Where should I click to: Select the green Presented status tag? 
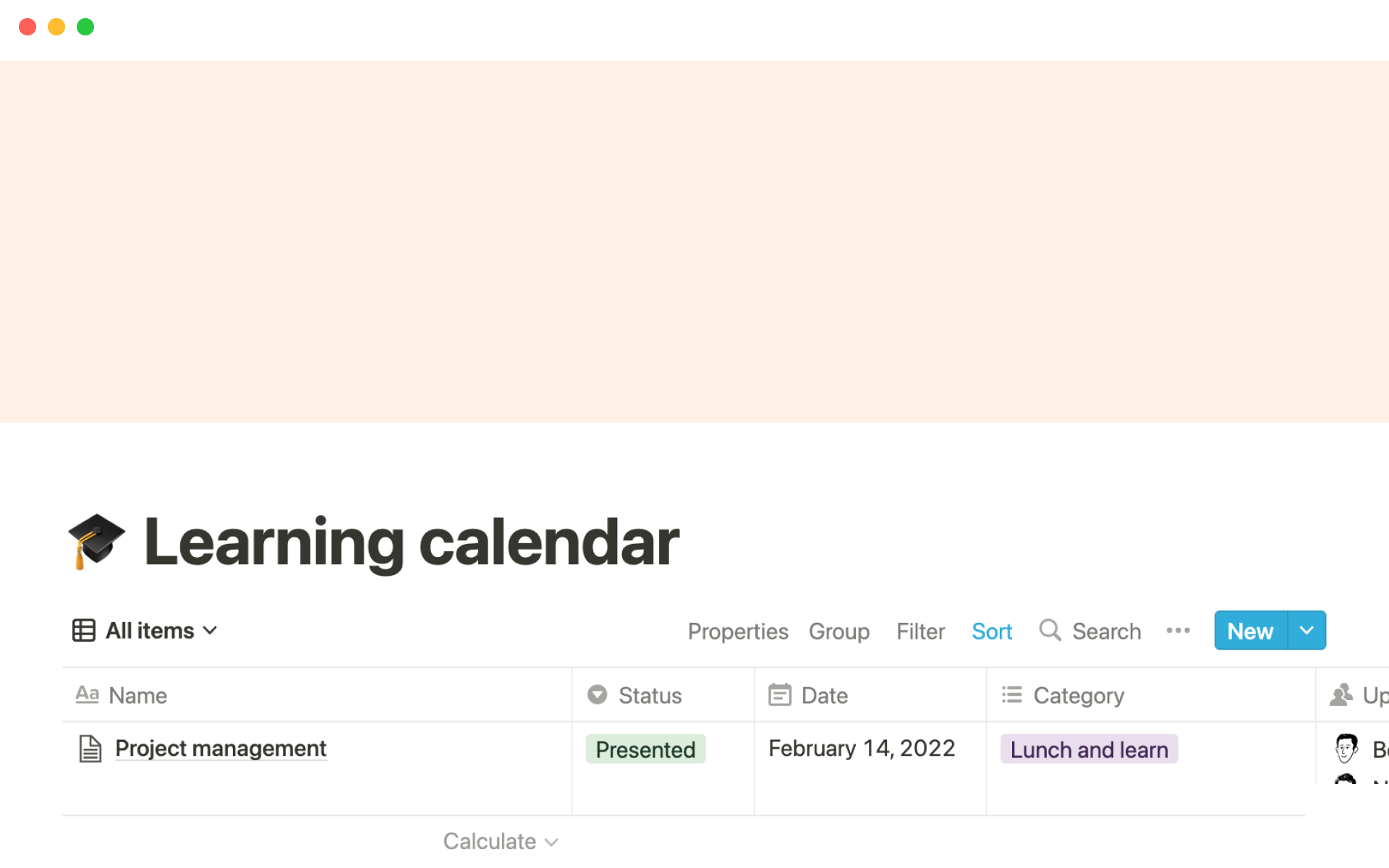pyautogui.click(x=645, y=749)
